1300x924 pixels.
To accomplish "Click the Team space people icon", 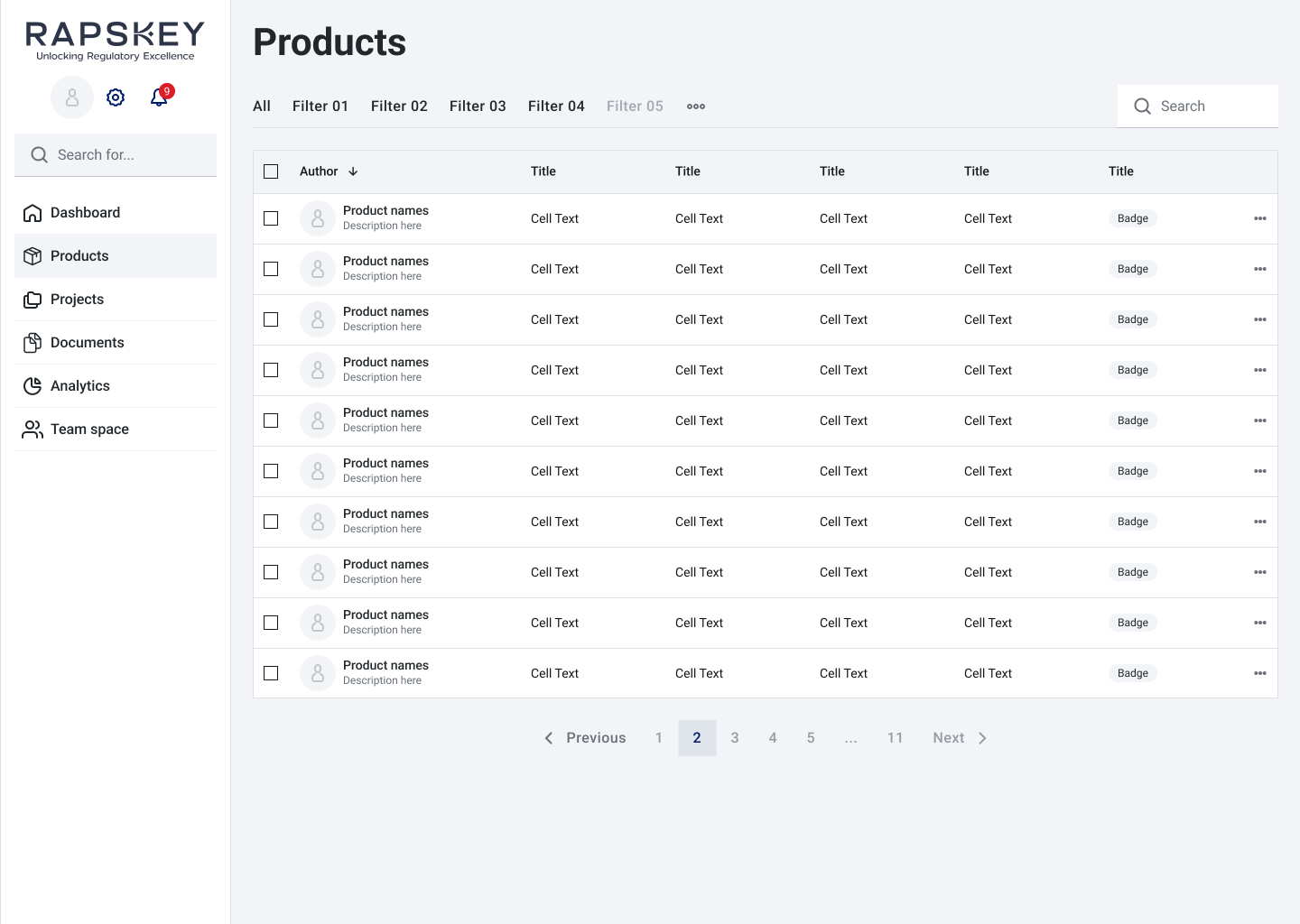I will pyautogui.click(x=32, y=430).
